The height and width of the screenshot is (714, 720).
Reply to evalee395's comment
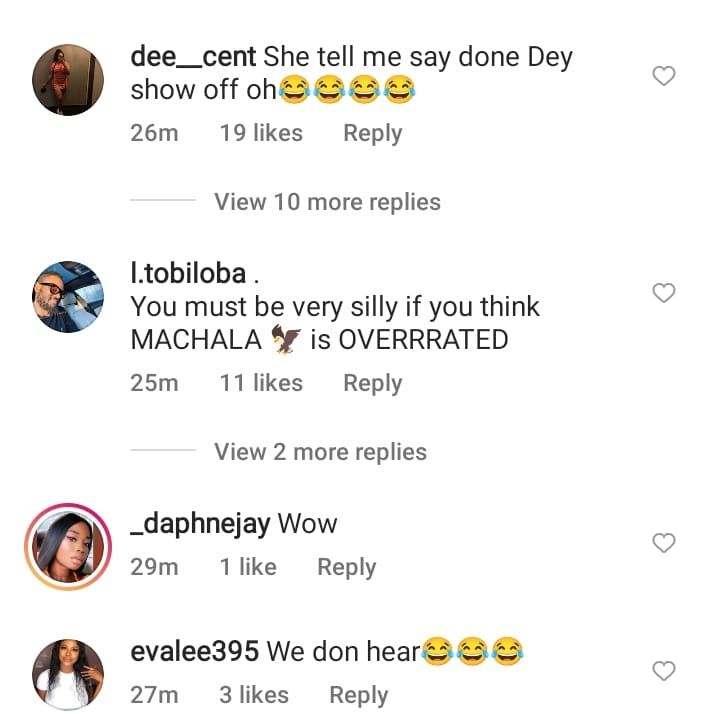[x=358, y=695]
